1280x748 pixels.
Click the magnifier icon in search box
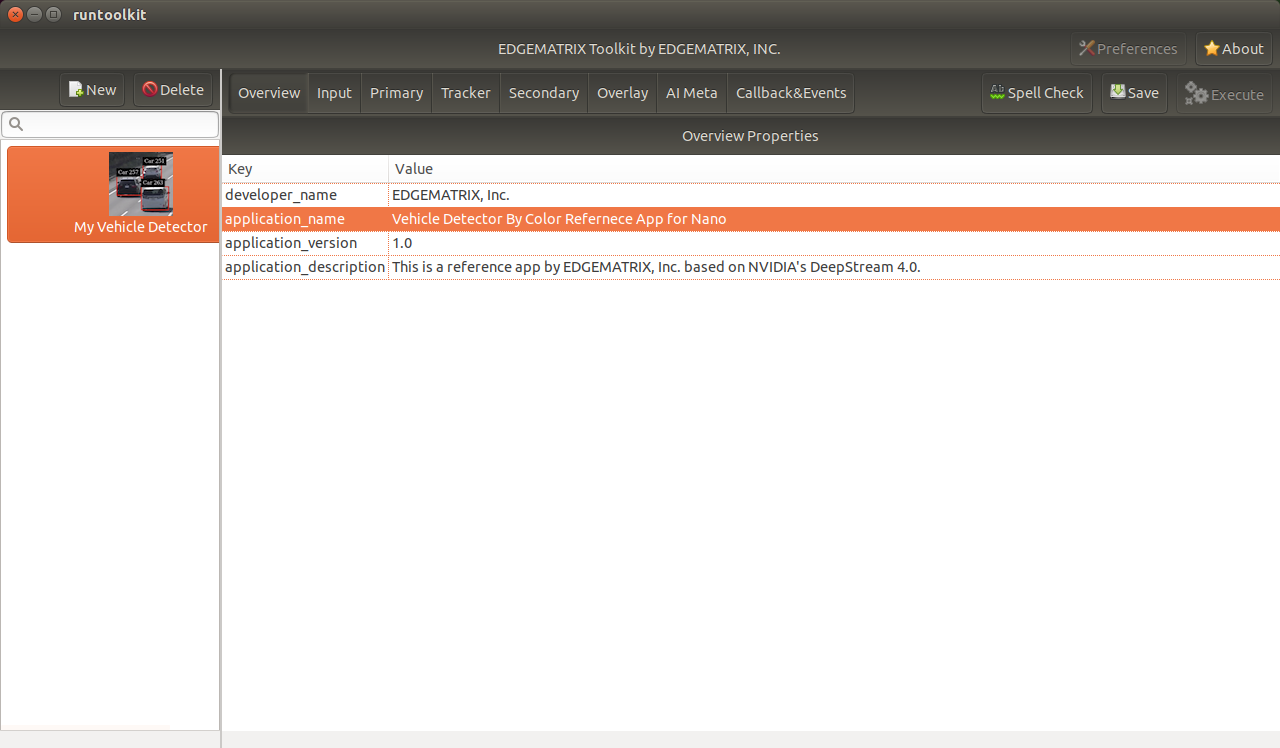[16, 125]
